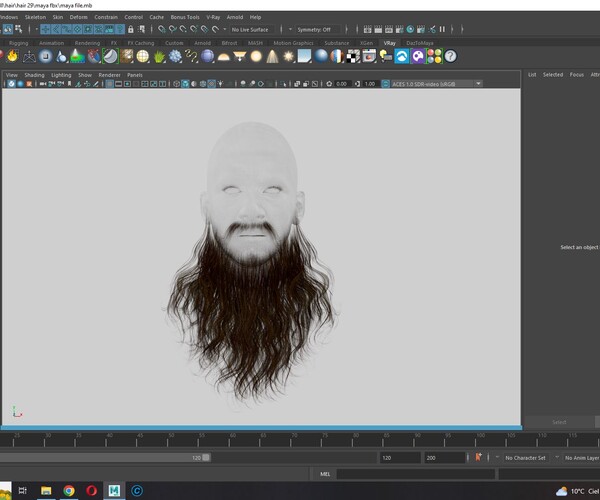600x500 pixels.
Task: Click the V-Ray fire shelf icon
Action: pos(13,56)
